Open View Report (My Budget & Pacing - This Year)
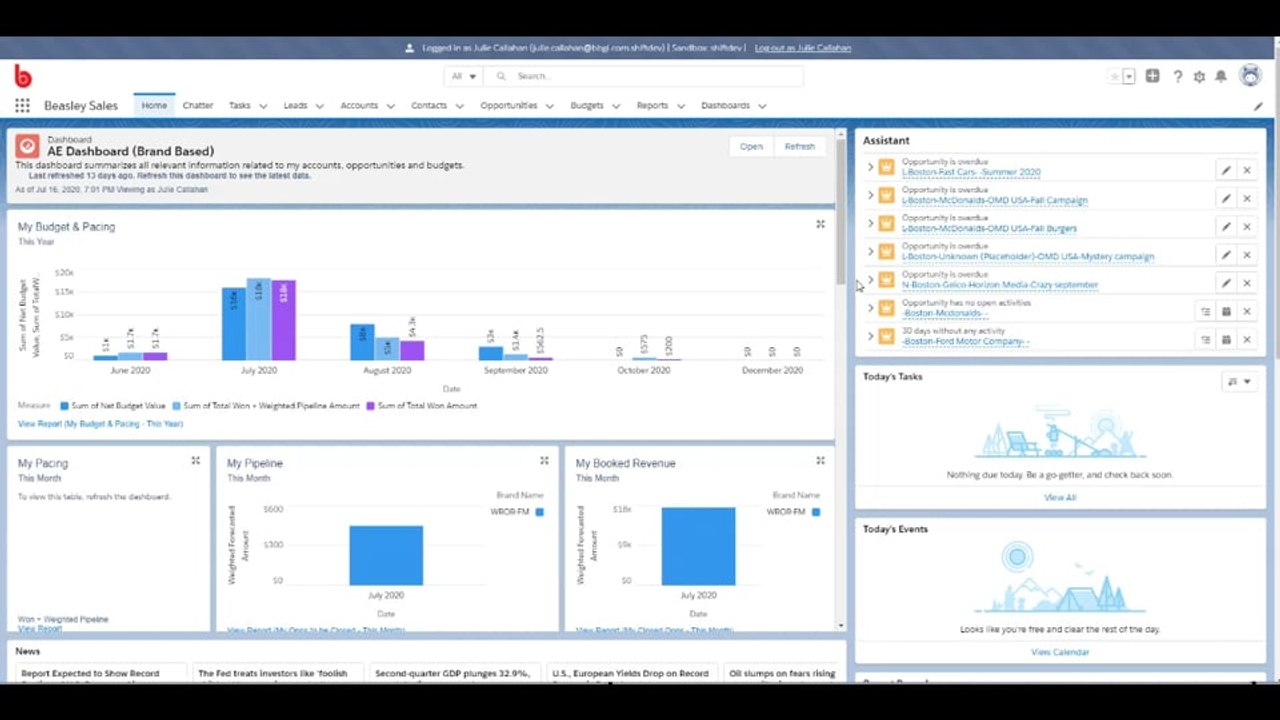Screen dimensions: 1280x720 (100, 424)
